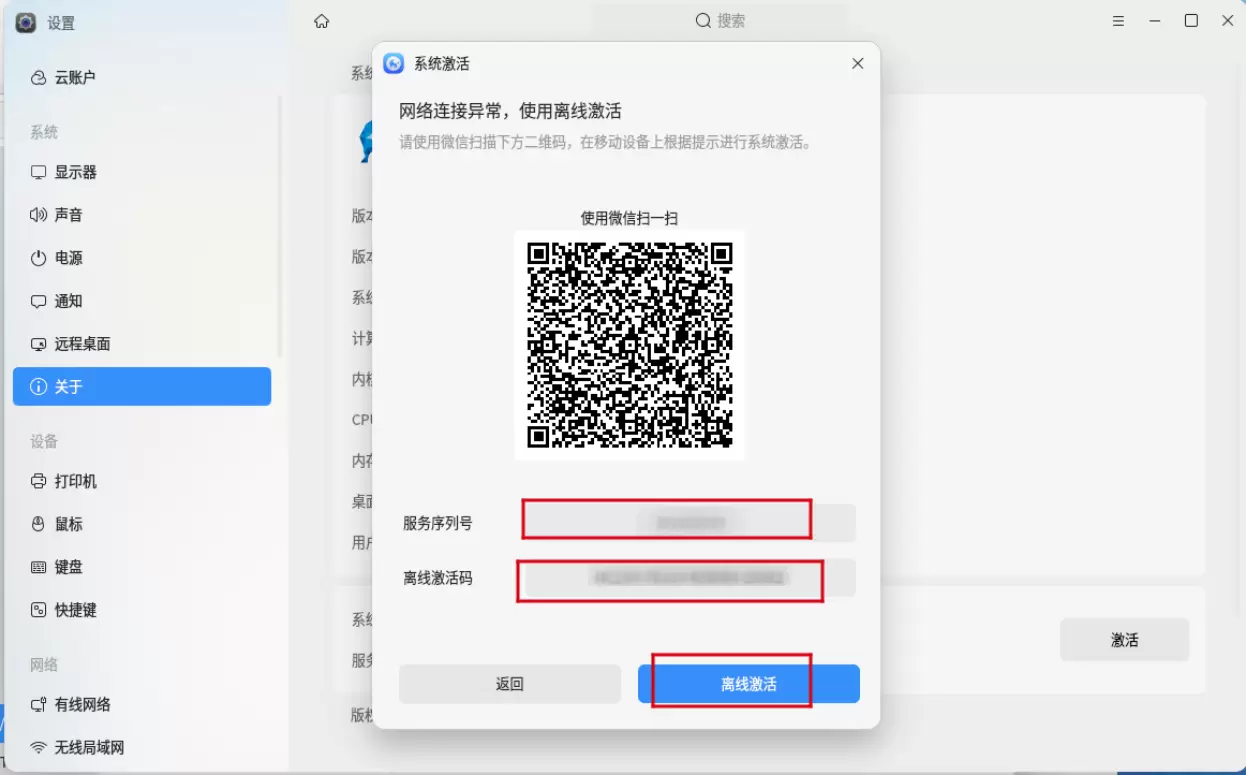
Task: Click the 网络连接异常，使用离线激活 heading
Action: tap(510, 111)
